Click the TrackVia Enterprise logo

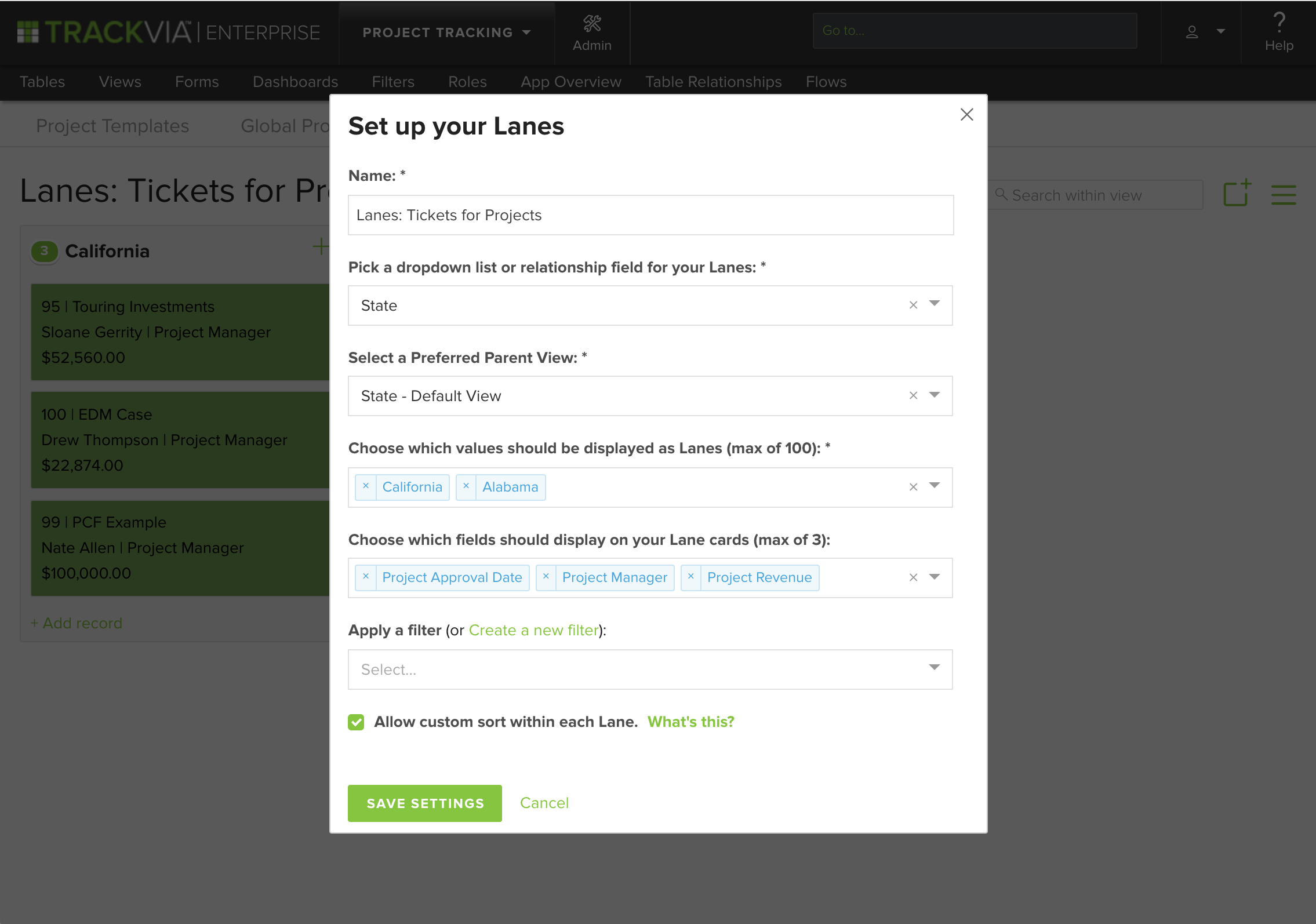pyautogui.click(x=169, y=32)
